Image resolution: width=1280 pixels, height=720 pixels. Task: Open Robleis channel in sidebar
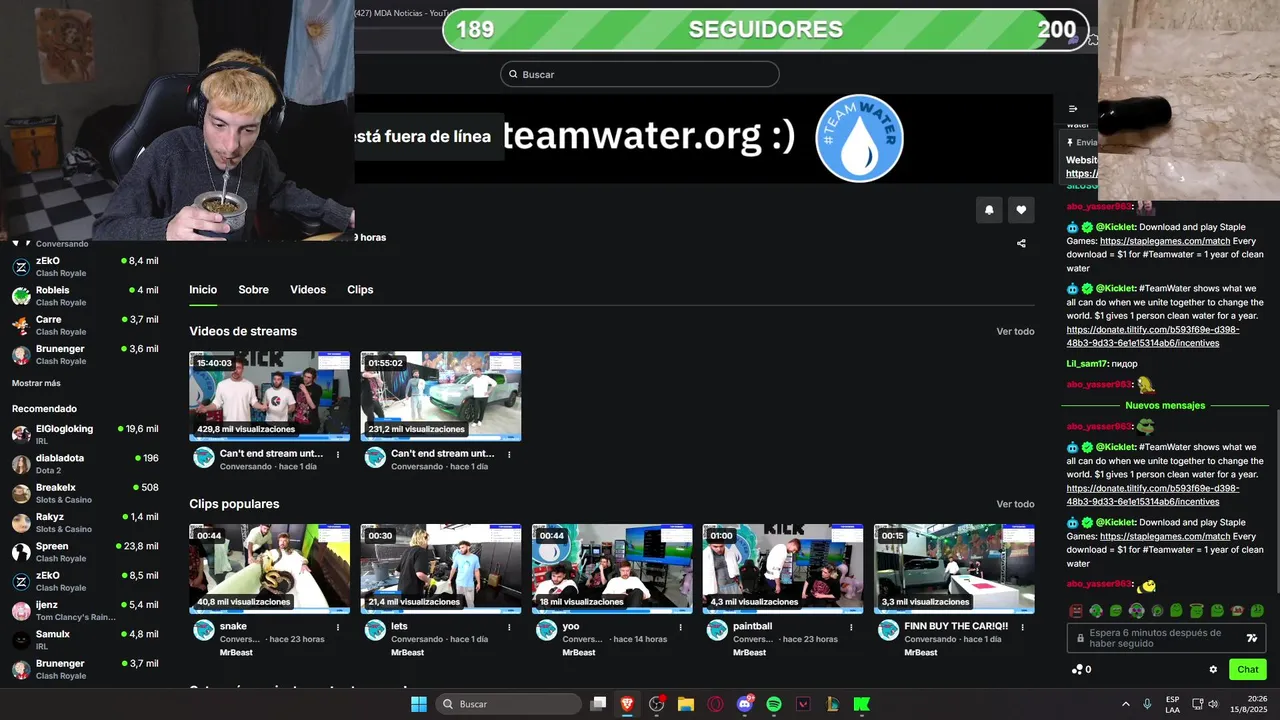85,296
